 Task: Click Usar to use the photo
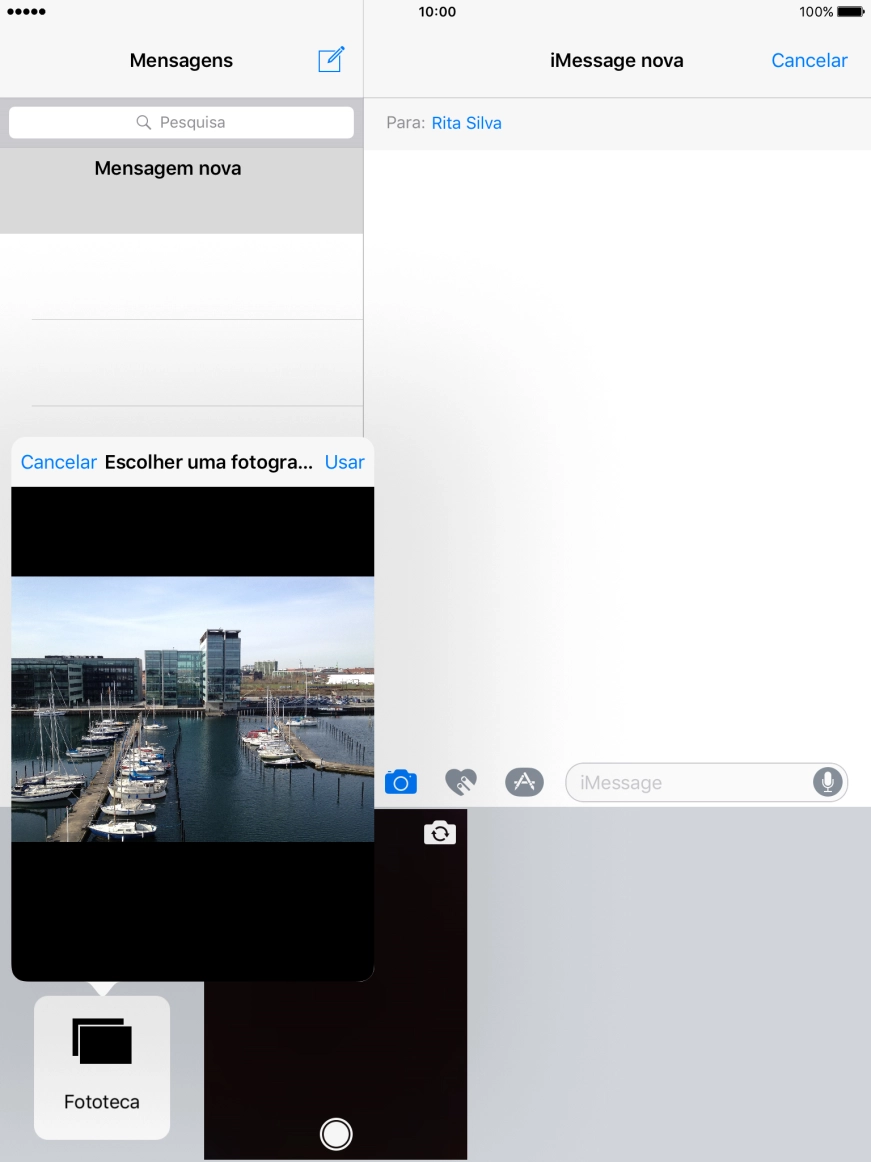tap(344, 462)
